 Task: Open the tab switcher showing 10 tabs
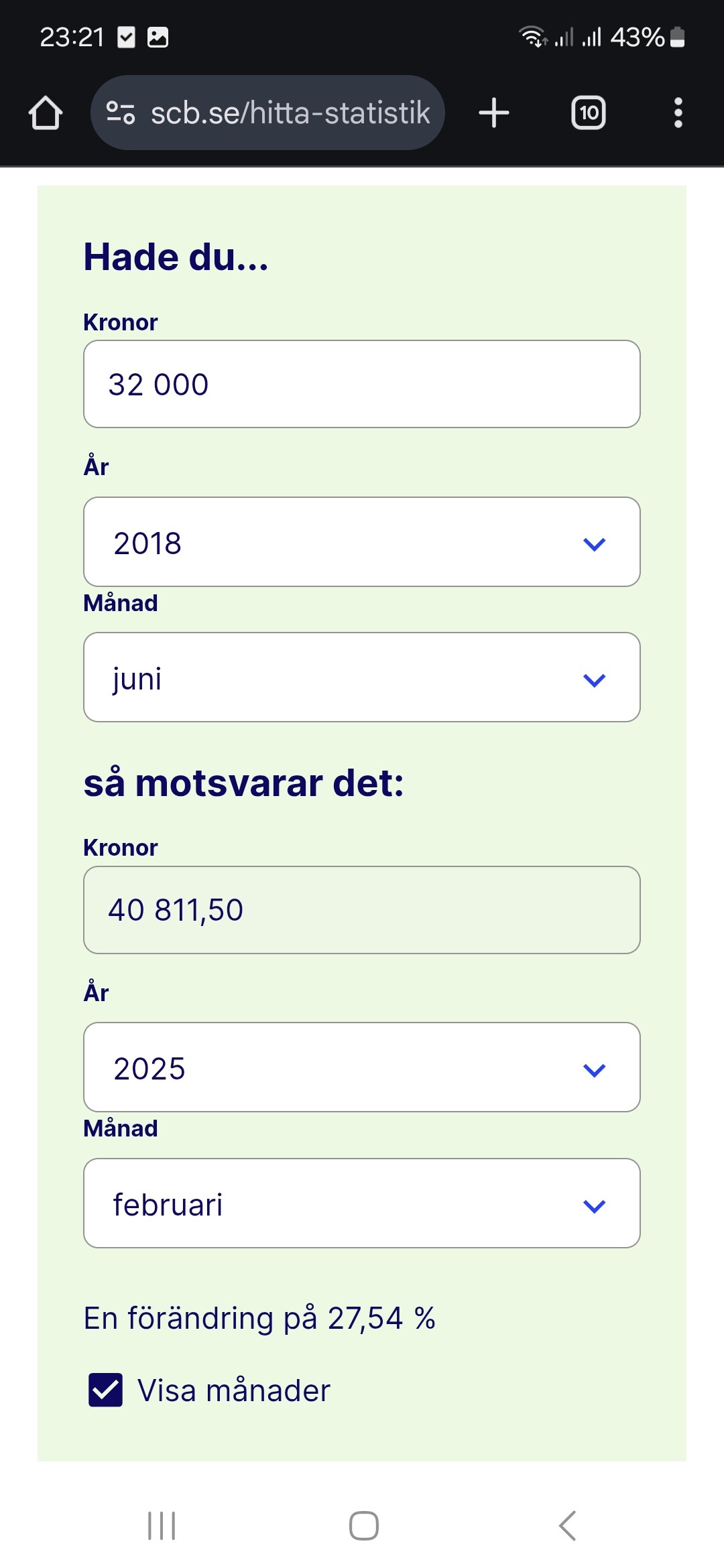pyautogui.click(x=588, y=113)
